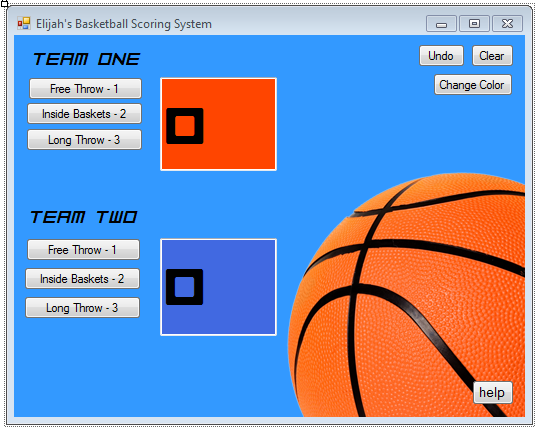537x431 pixels.
Task: Clear all scores with Clear button
Action: (492, 56)
